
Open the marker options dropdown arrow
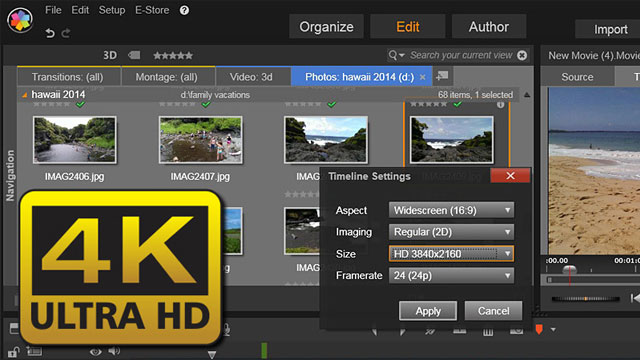(553, 329)
